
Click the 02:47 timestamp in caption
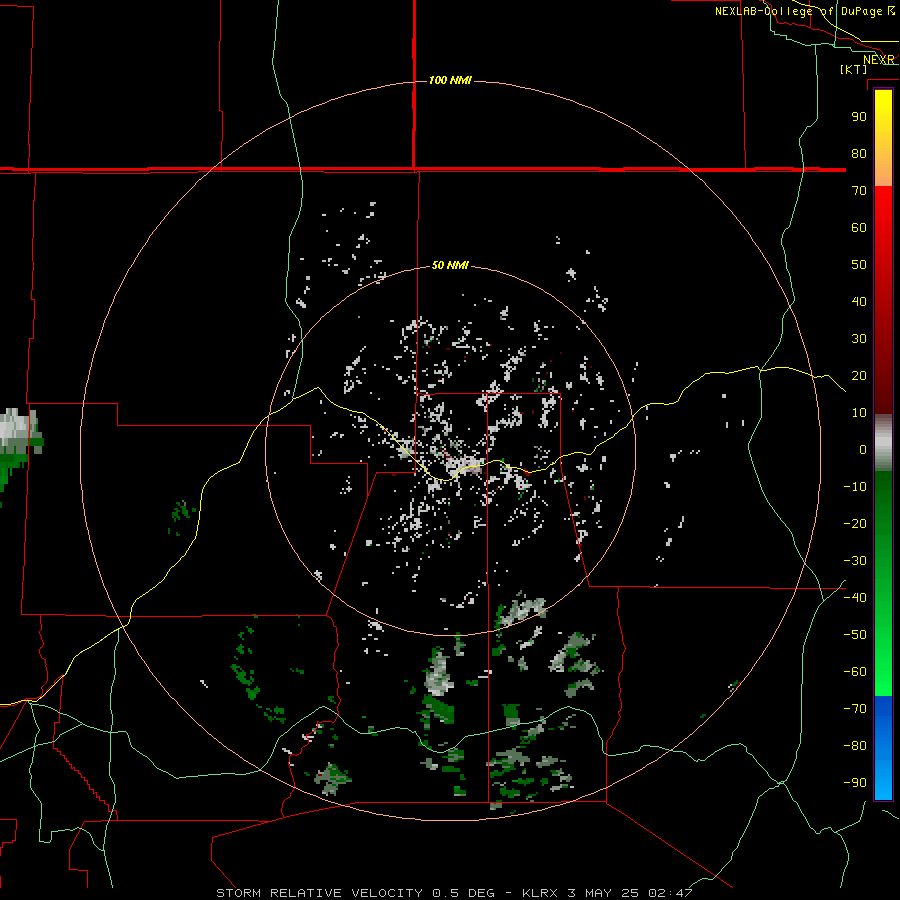tap(670, 893)
